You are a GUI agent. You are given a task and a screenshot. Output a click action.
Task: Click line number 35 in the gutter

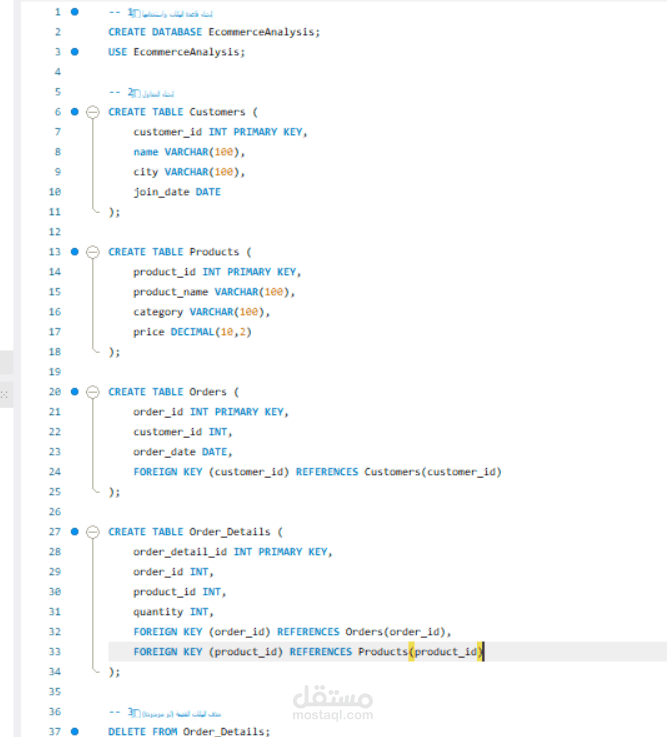point(55,691)
